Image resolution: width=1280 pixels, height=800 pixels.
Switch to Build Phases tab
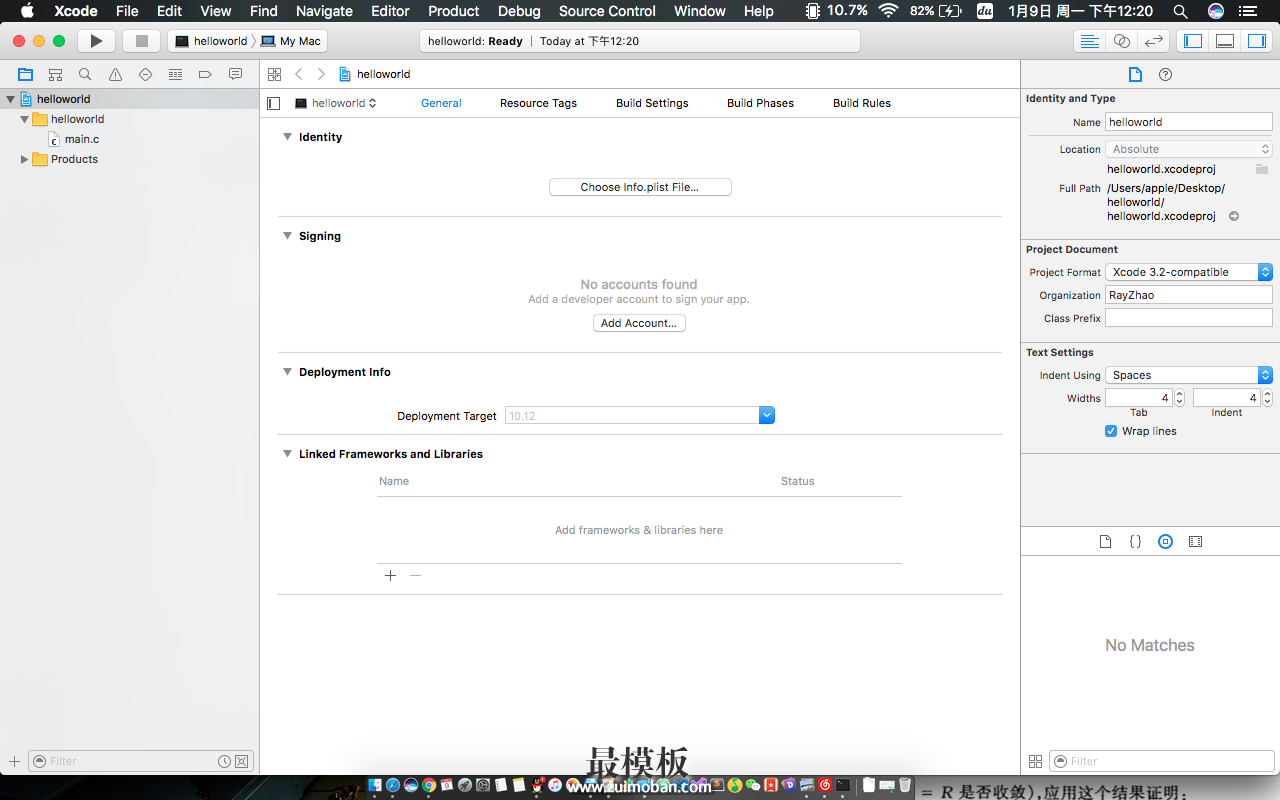pos(760,103)
